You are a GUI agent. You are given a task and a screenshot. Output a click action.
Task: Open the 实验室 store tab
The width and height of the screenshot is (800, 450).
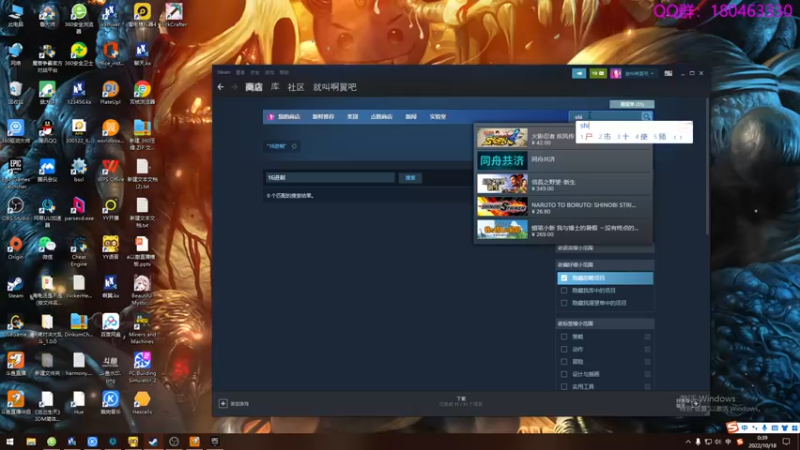[x=438, y=117]
